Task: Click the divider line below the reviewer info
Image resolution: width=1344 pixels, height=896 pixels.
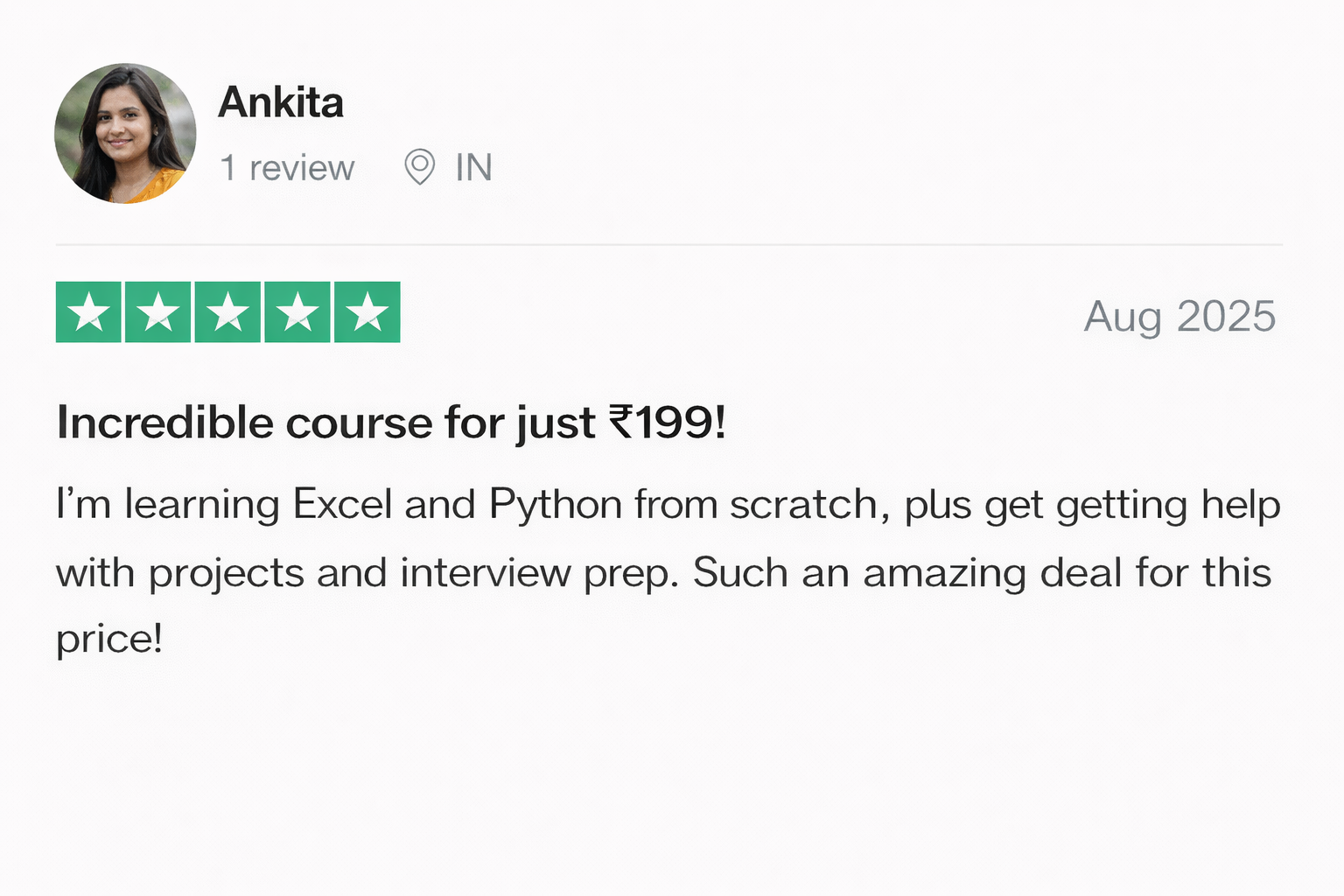Action: coord(669,245)
